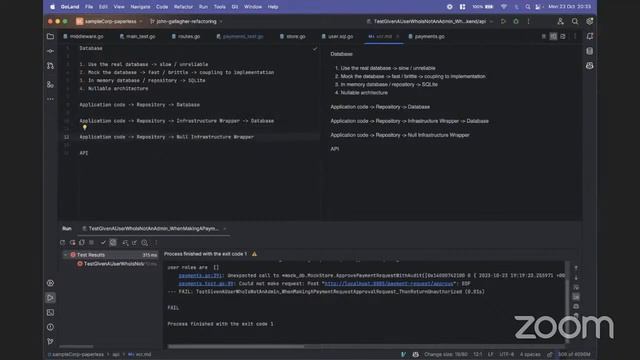Open the Copilot status icon in status bar
Screen dimensions: 640x360
(416, 354)
